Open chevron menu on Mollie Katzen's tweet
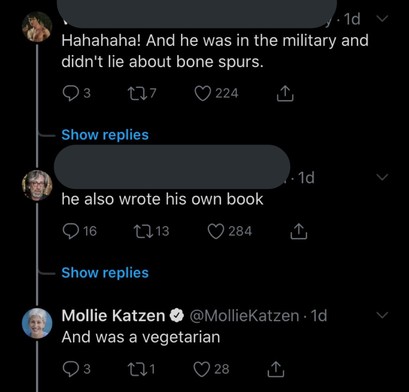The image size is (409, 392). pyautogui.click(x=382, y=315)
